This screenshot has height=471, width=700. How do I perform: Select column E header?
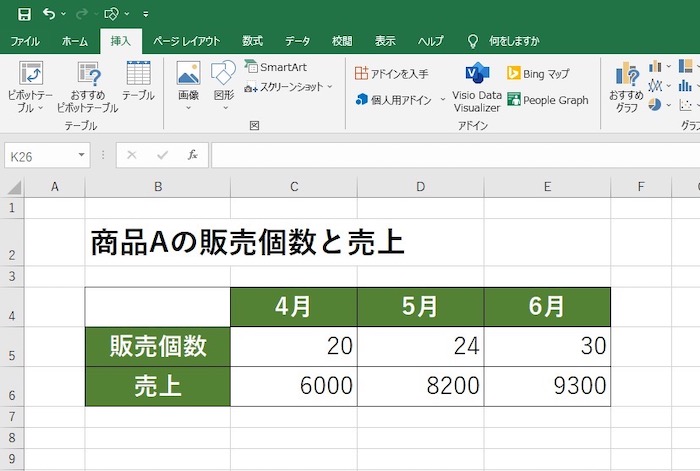click(547, 187)
